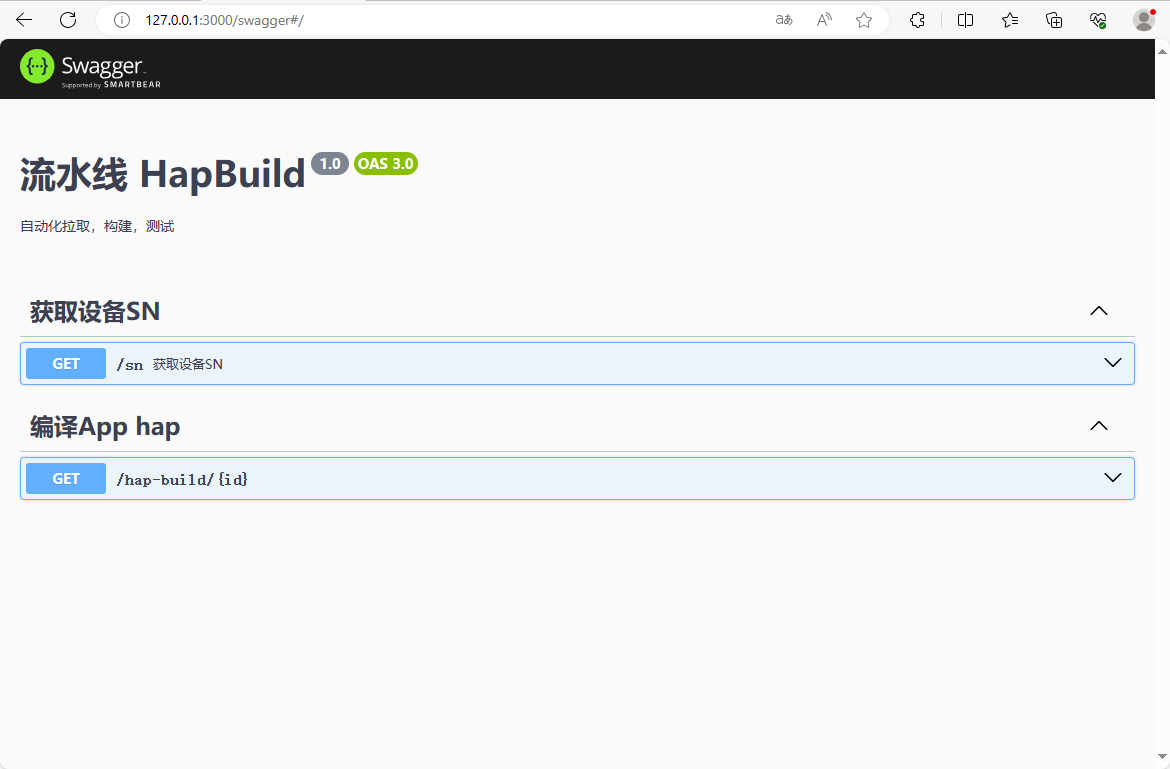
Task: Click the read aloud icon
Action: click(824, 20)
